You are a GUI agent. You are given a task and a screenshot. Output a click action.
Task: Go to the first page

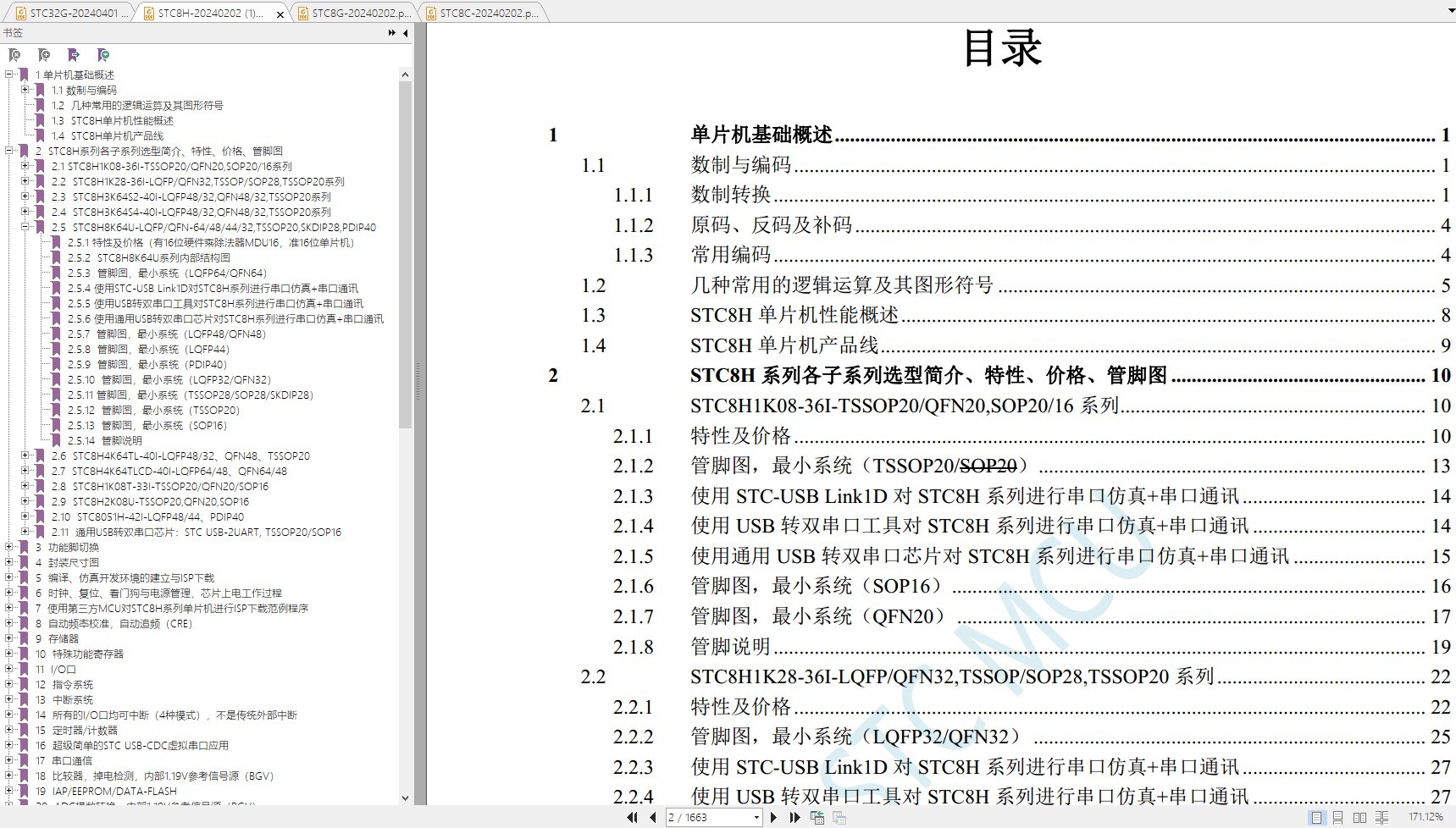632,817
